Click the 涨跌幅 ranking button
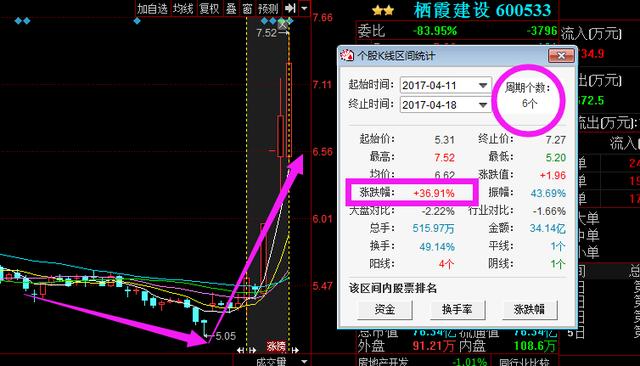 529,310
